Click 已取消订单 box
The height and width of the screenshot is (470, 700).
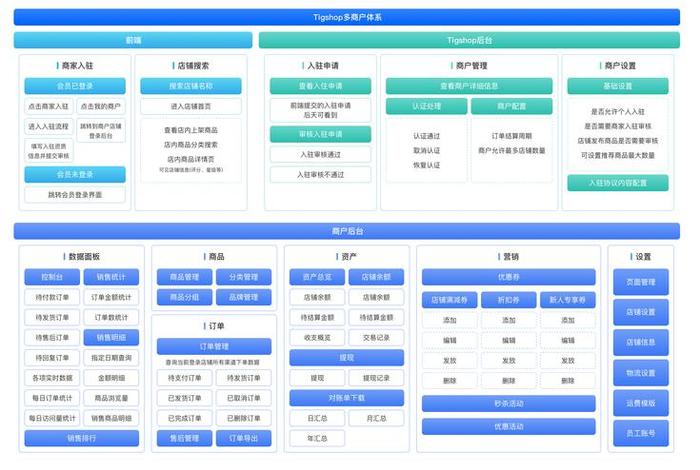tap(244, 398)
